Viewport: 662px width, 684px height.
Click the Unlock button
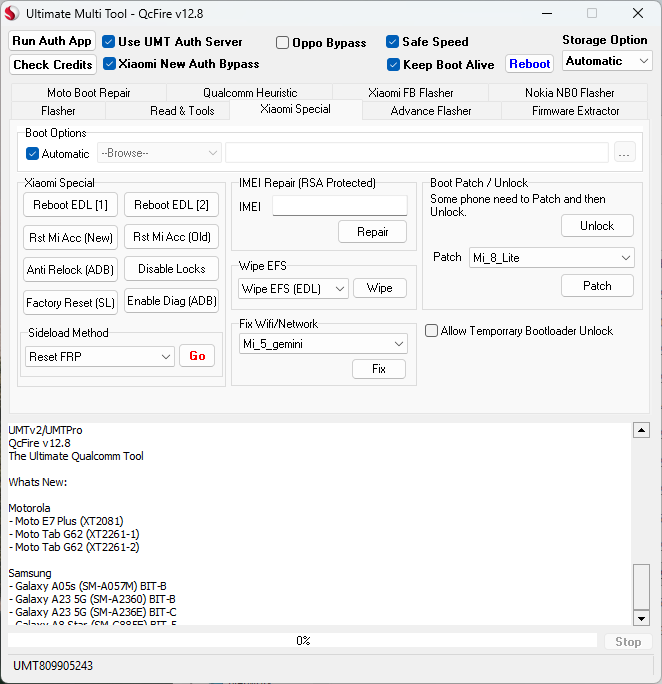597,226
